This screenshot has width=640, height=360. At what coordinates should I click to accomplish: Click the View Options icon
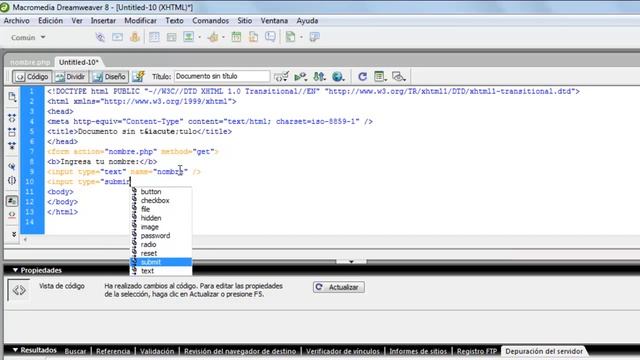pos(380,76)
